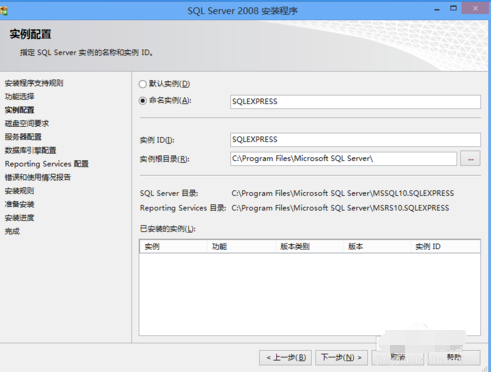Click the 实例 ID column header
491x372 pixels.
(446, 247)
